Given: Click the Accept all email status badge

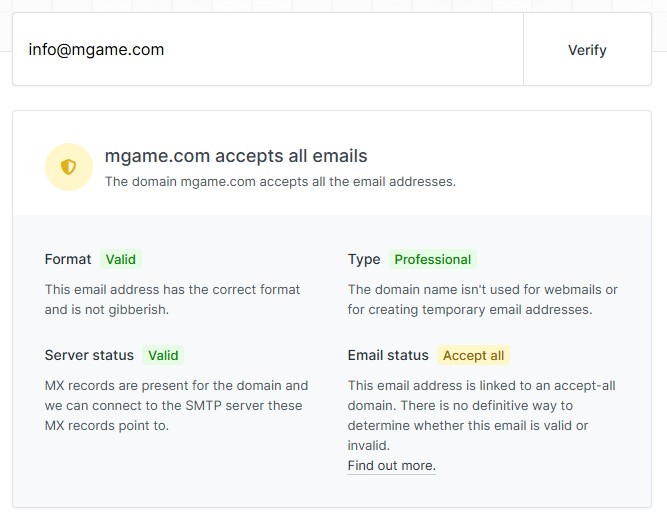Looking at the screenshot, I should (473, 355).
